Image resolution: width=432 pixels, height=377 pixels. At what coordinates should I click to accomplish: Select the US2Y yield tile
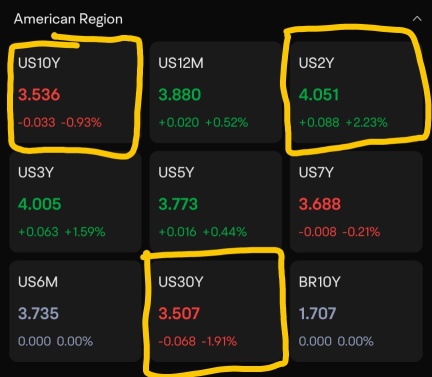point(356,92)
